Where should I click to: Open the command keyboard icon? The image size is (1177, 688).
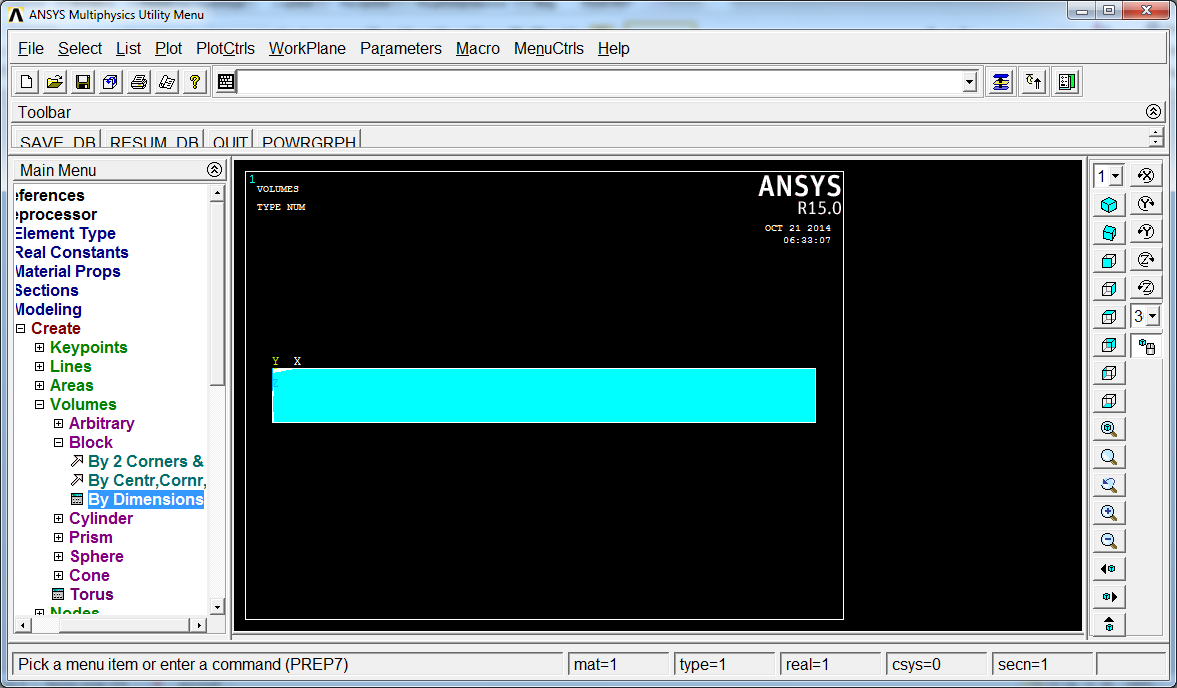[x=226, y=82]
